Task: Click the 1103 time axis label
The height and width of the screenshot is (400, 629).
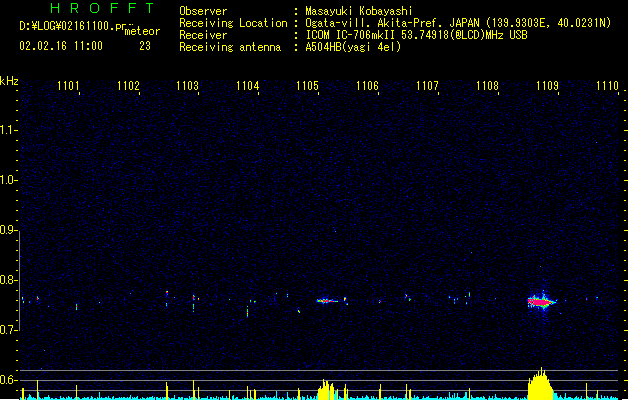Action: pos(188,85)
